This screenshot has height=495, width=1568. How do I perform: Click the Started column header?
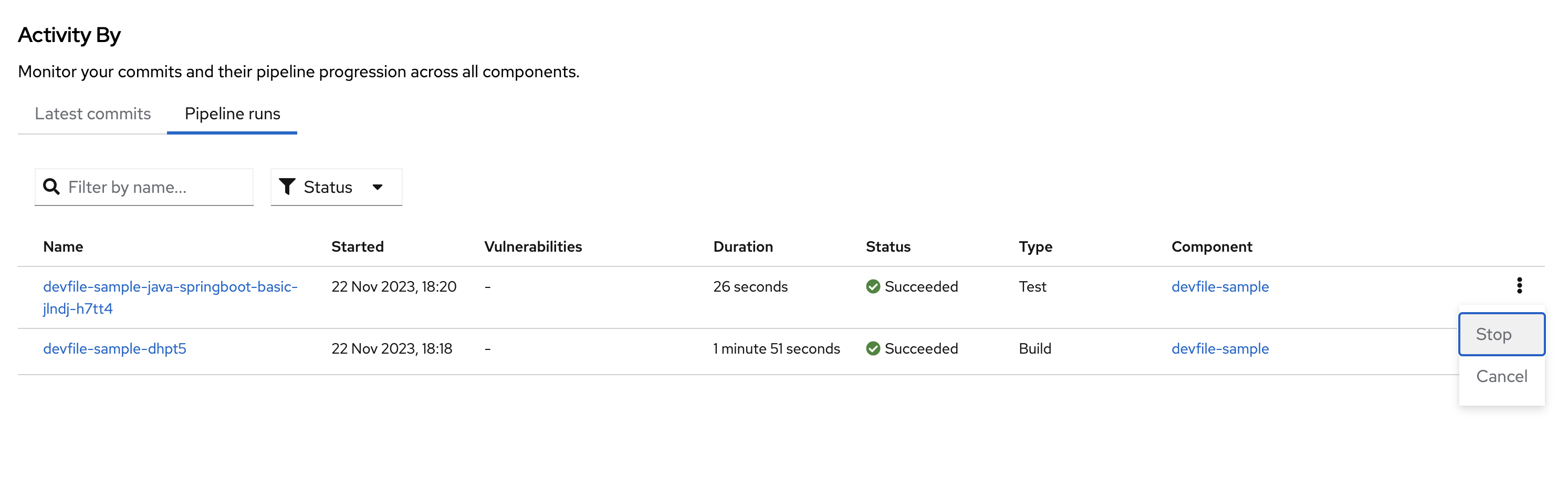tap(357, 246)
